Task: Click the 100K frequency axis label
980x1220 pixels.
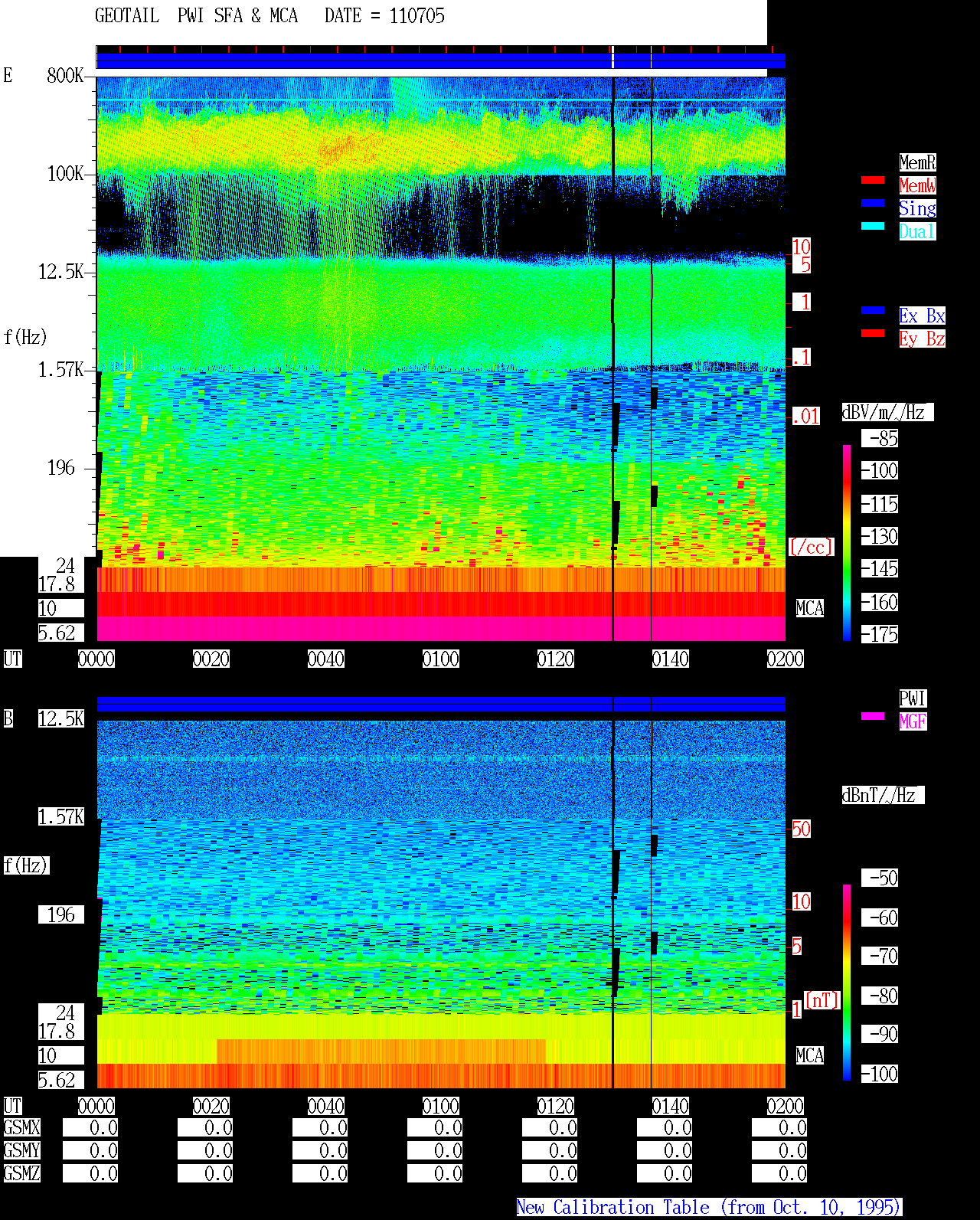Action: click(x=65, y=173)
